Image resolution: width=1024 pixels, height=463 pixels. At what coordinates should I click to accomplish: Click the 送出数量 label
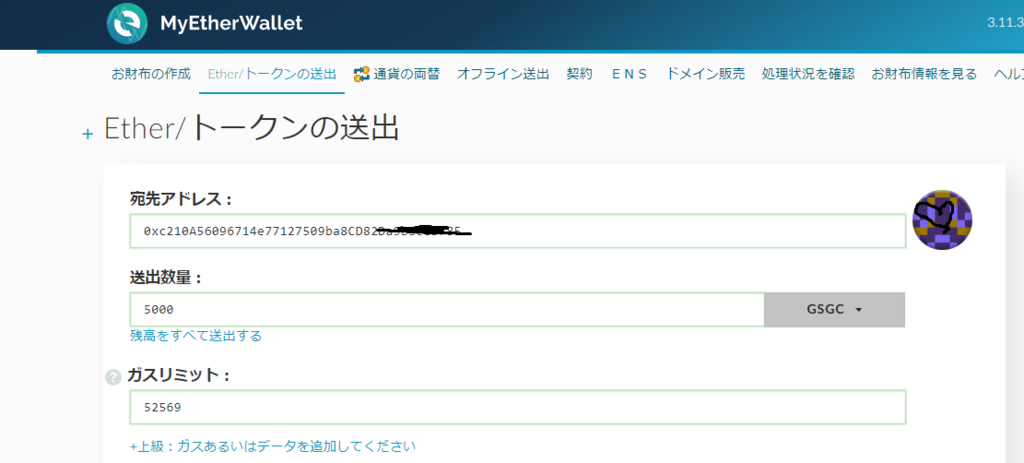(x=167, y=278)
